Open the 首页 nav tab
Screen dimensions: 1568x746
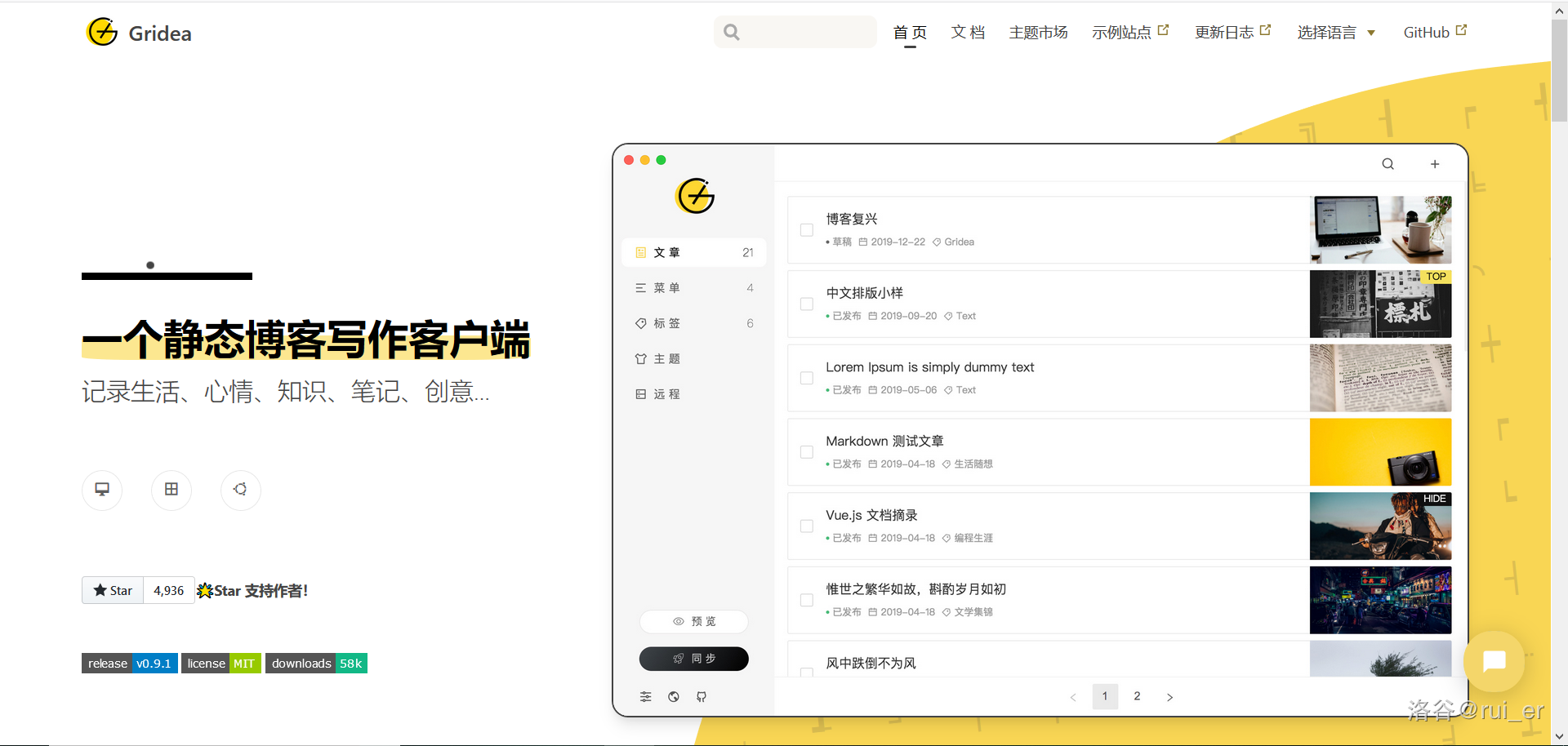click(x=910, y=33)
